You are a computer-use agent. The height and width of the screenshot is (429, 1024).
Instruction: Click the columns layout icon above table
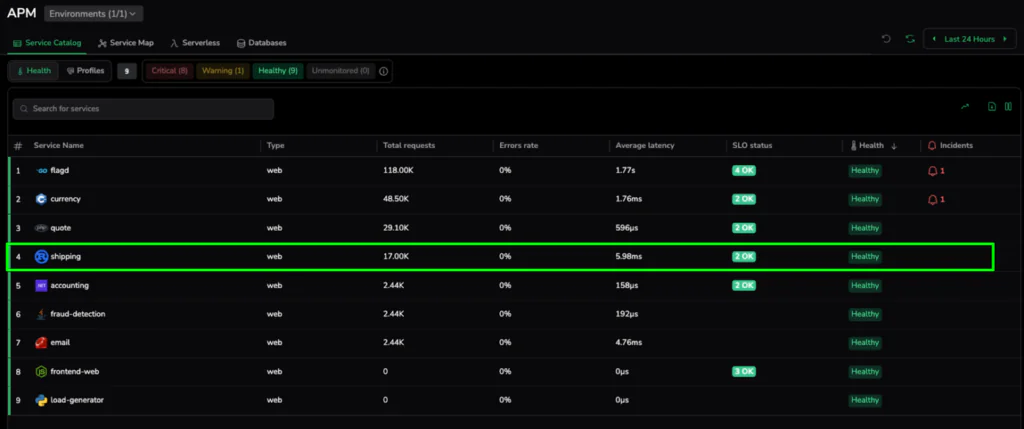(1008, 107)
